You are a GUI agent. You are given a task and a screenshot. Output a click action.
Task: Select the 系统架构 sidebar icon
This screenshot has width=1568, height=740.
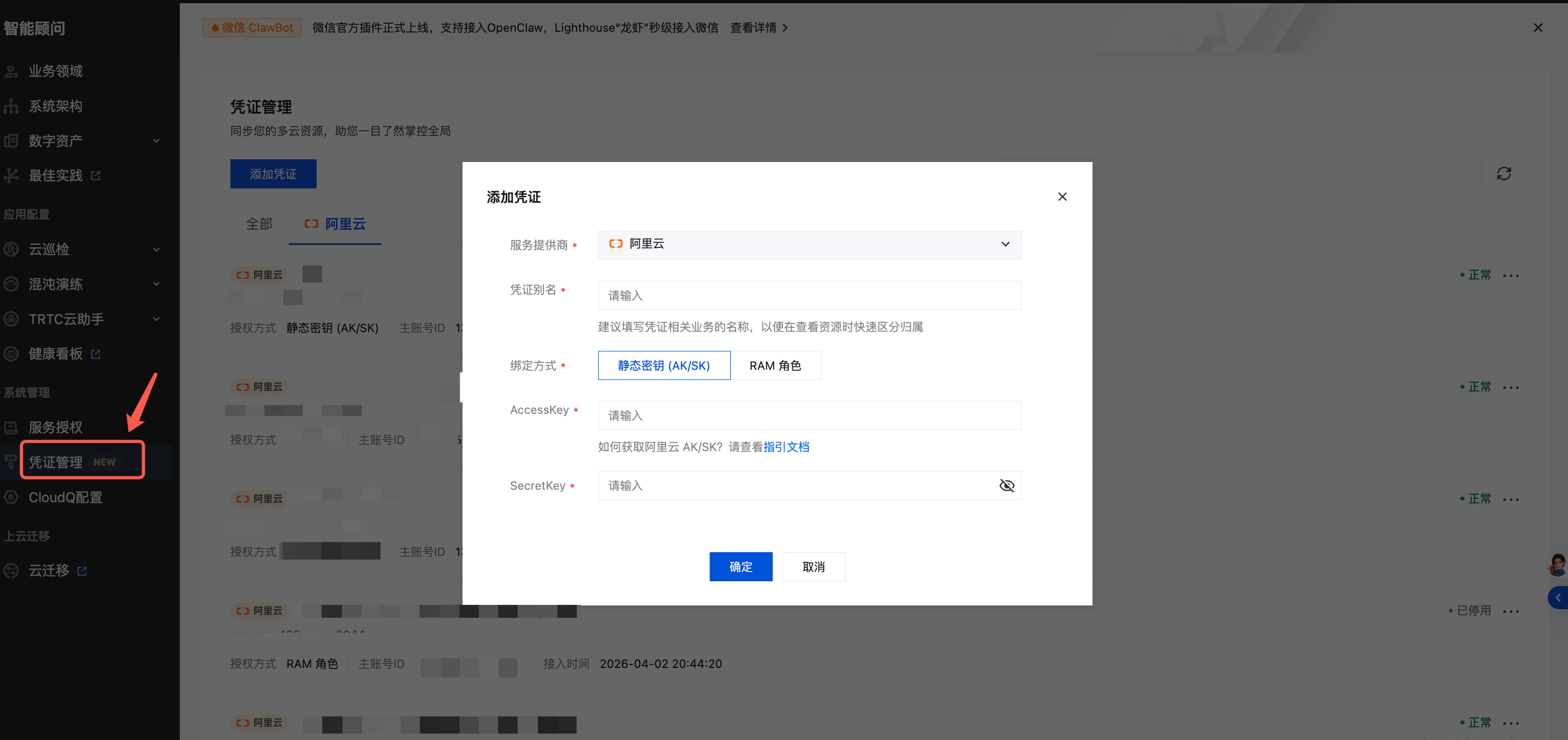(11, 105)
